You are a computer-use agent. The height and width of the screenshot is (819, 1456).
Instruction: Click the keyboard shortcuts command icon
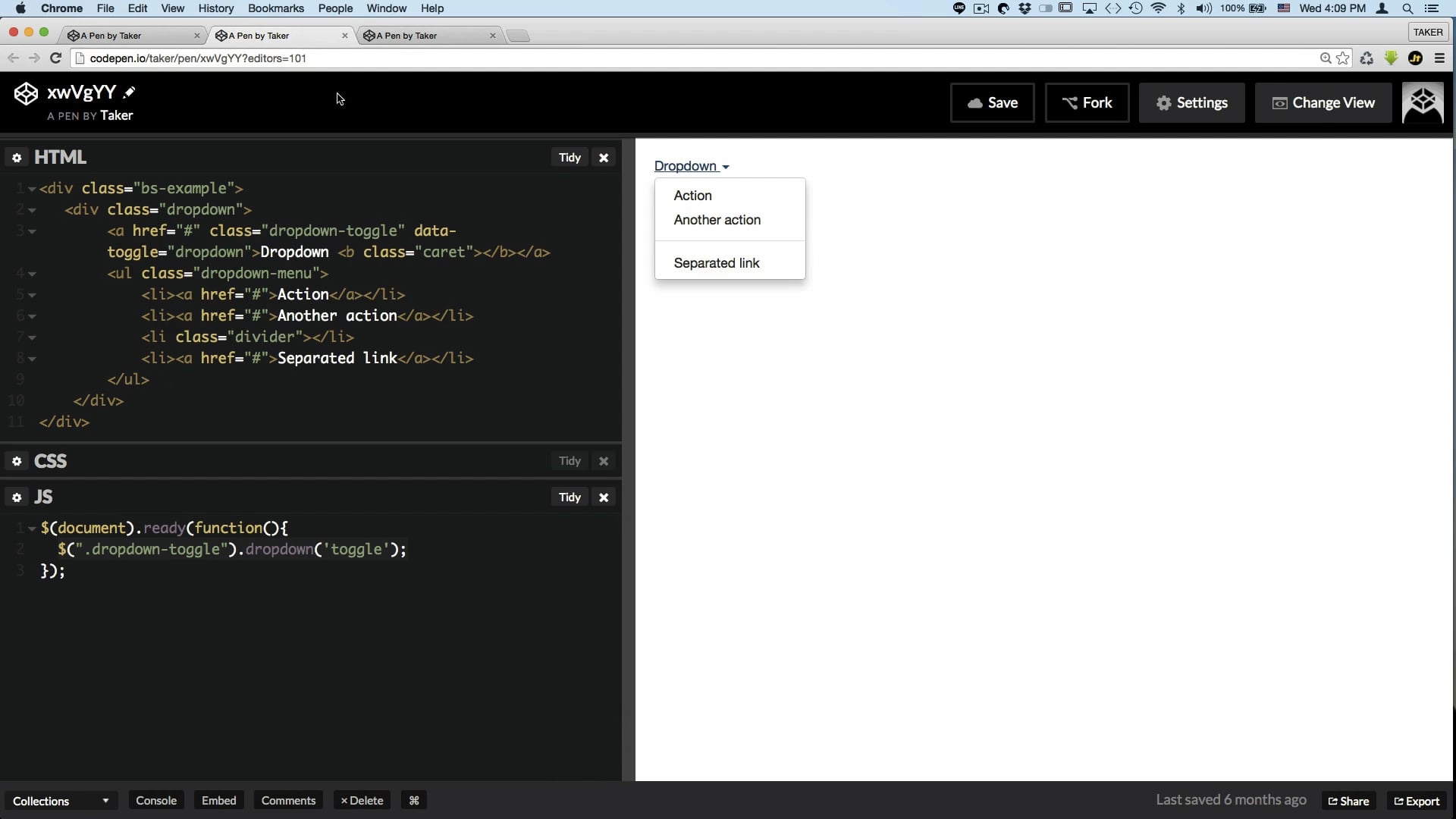[414, 801]
